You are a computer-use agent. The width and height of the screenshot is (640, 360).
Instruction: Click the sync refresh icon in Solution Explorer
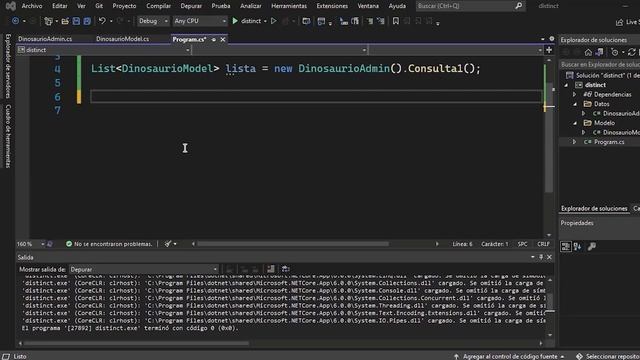point(631,52)
